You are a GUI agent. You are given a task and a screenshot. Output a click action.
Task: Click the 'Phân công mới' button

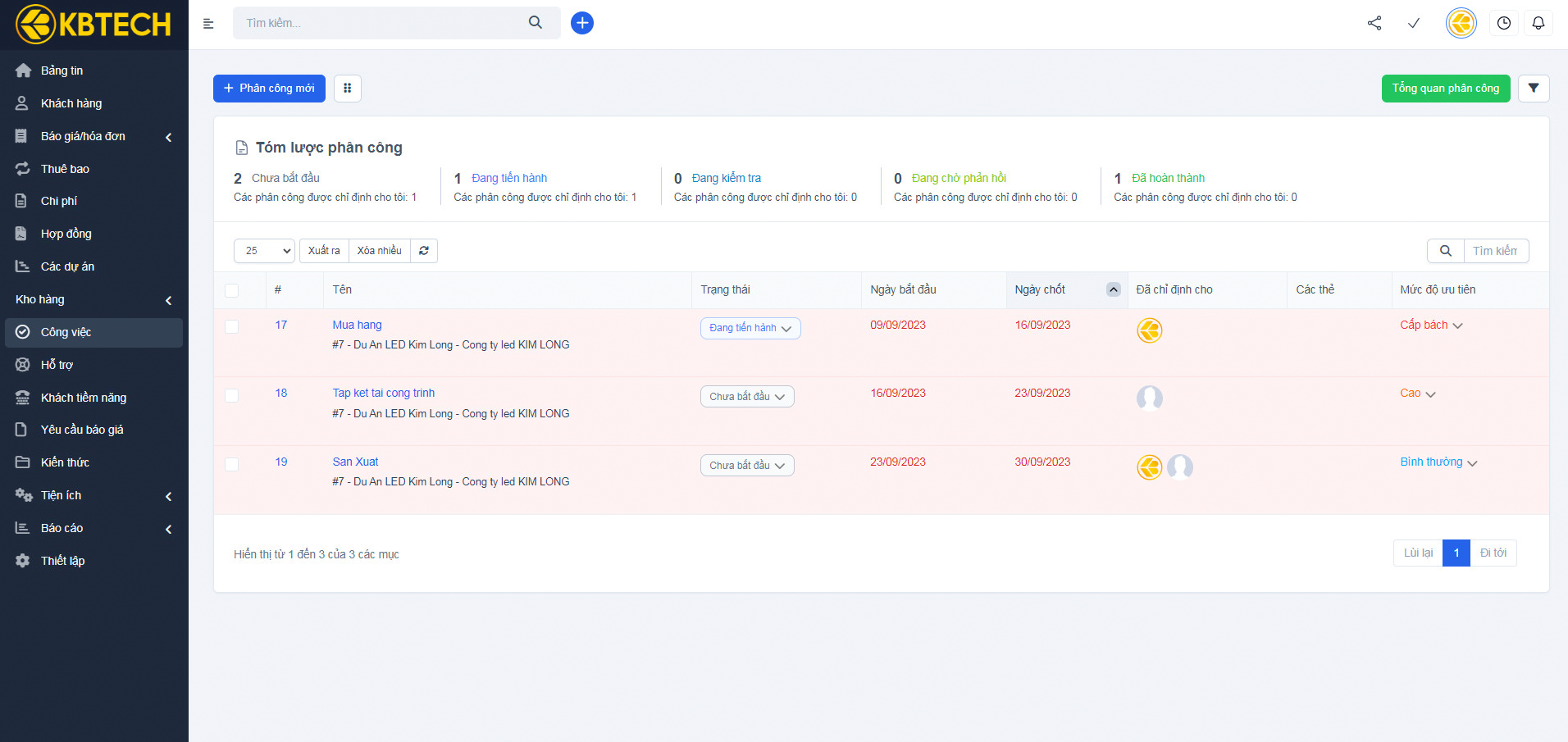[269, 89]
